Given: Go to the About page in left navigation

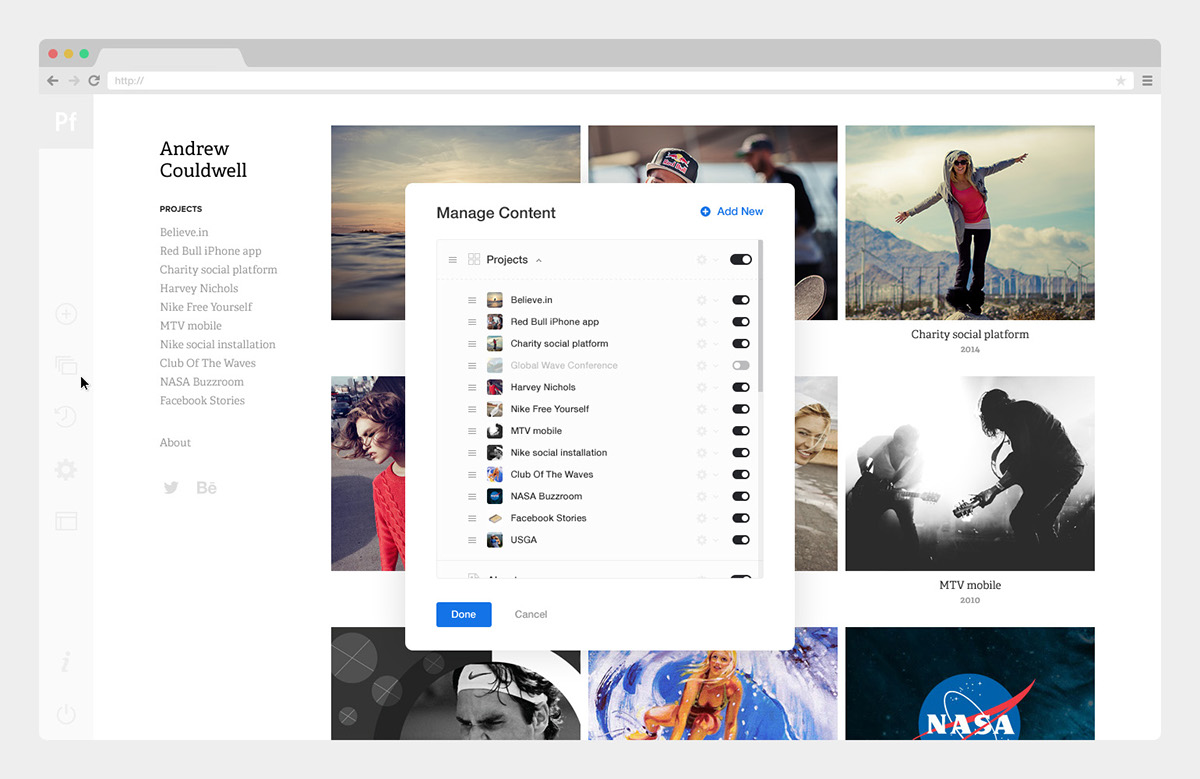Looking at the screenshot, I should click(x=175, y=443).
